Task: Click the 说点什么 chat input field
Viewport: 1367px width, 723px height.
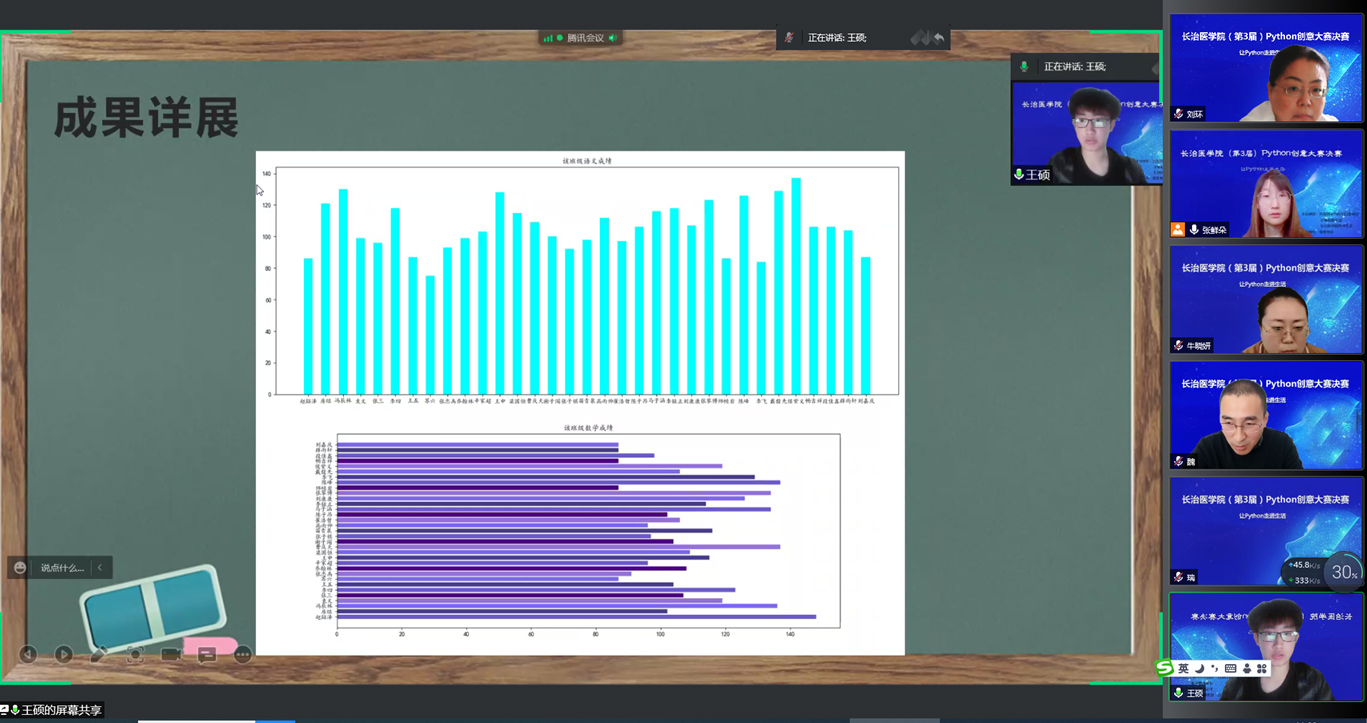Action: [62, 567]
